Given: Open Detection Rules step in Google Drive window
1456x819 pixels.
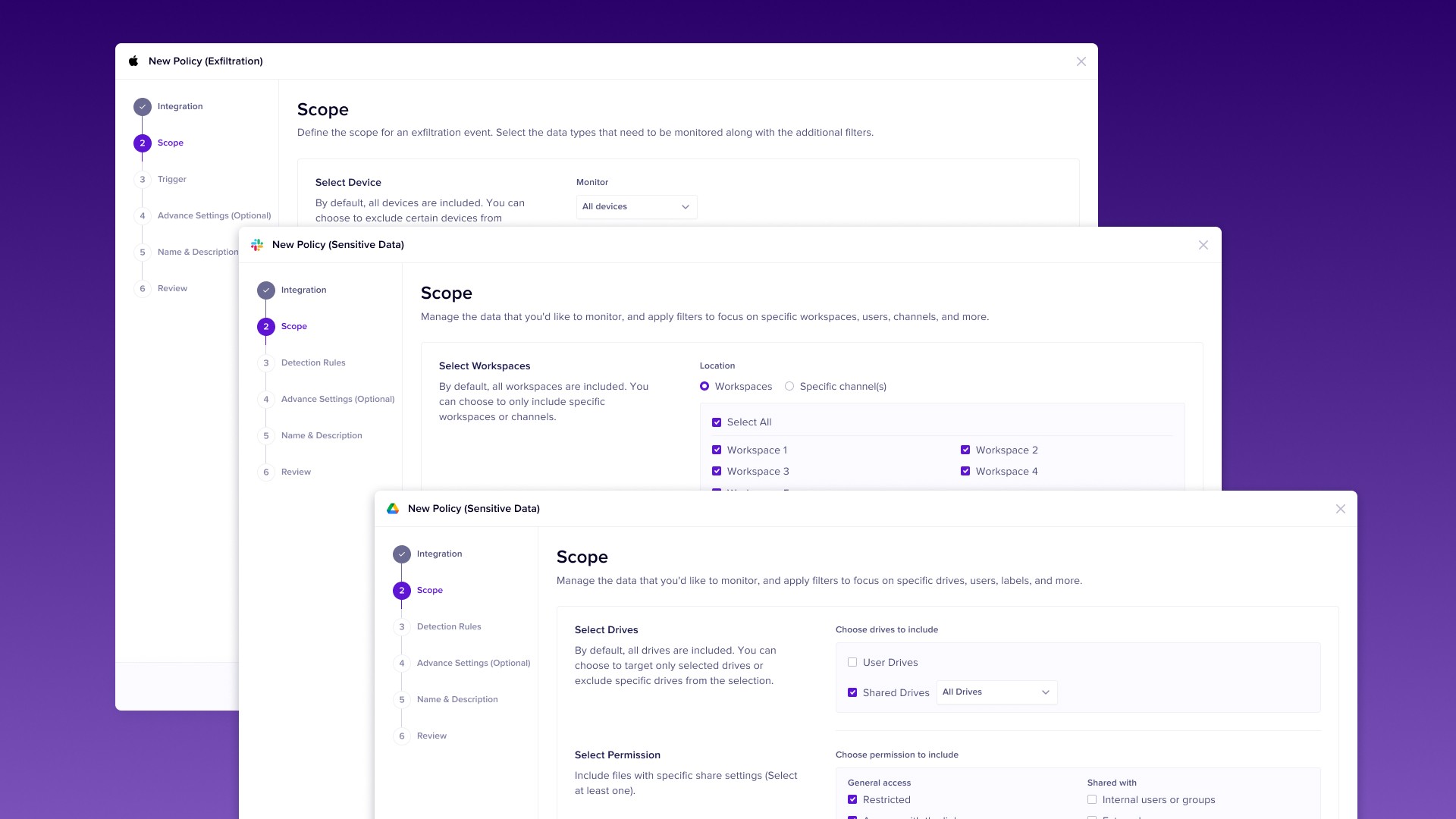Looking at the screenshot, I should (449, 627).
